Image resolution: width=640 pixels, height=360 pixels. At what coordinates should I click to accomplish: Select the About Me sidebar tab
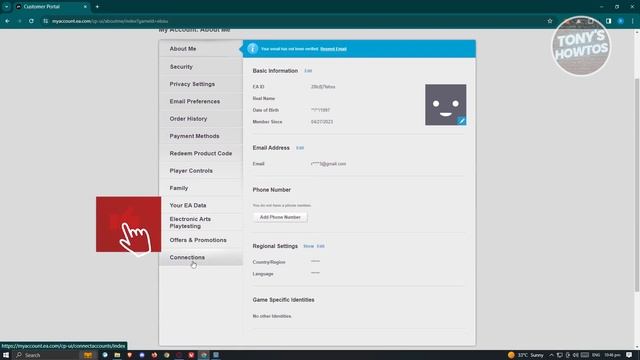200,49
